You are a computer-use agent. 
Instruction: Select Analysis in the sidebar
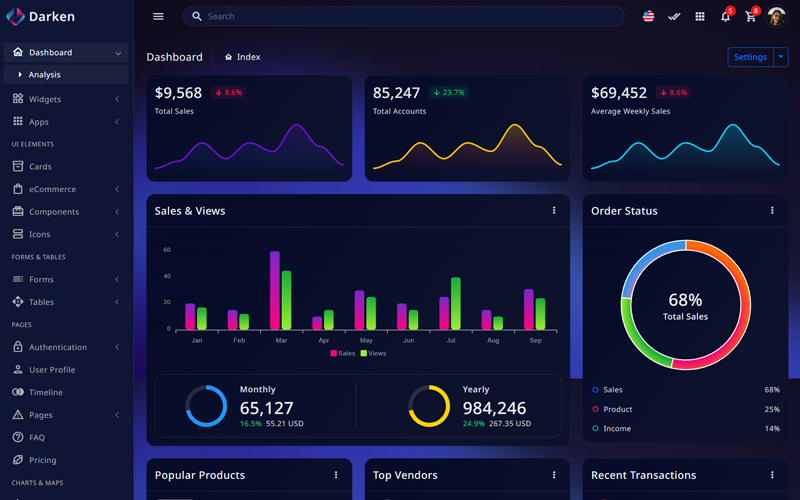45,75
